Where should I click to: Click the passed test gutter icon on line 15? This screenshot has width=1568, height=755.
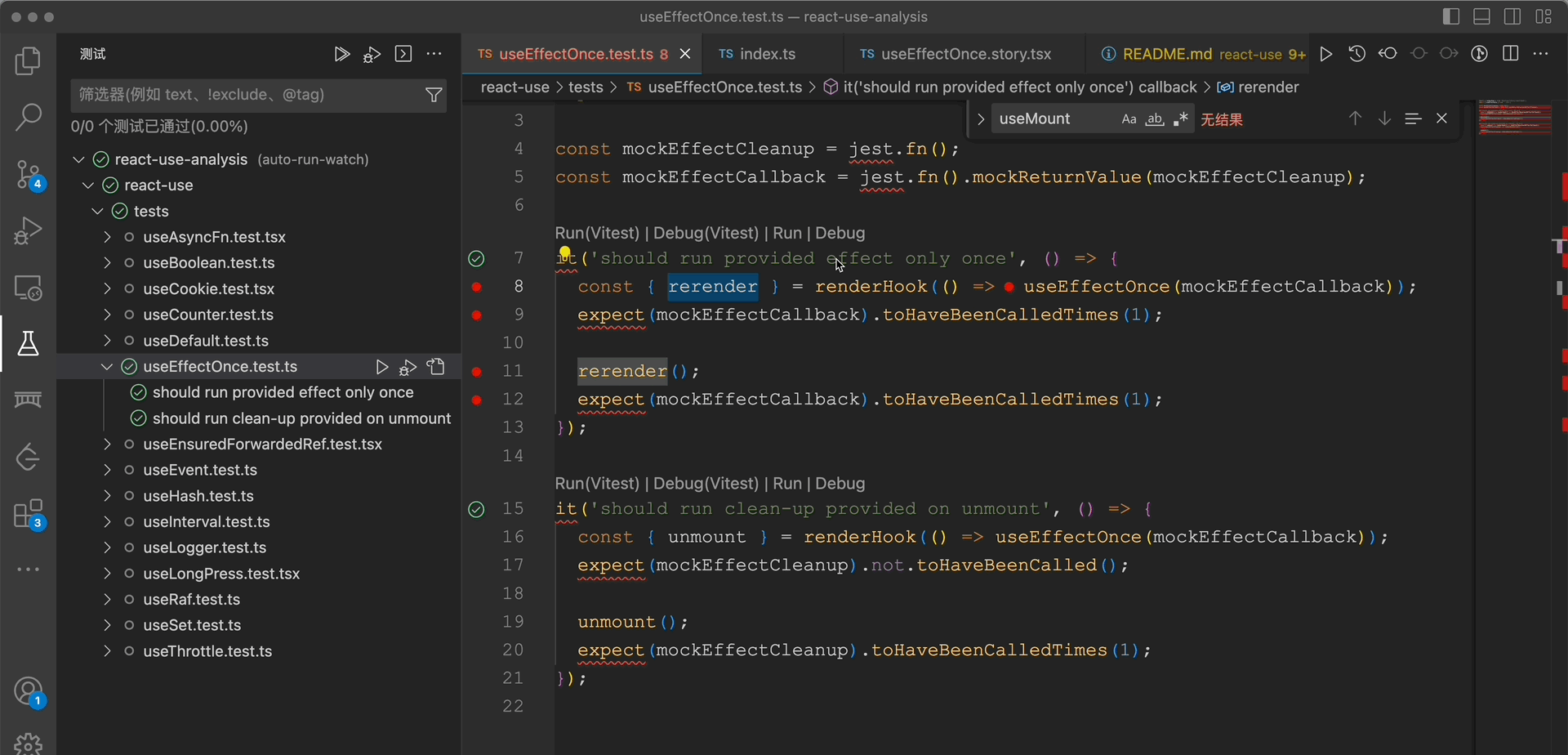tap(476, 510)
